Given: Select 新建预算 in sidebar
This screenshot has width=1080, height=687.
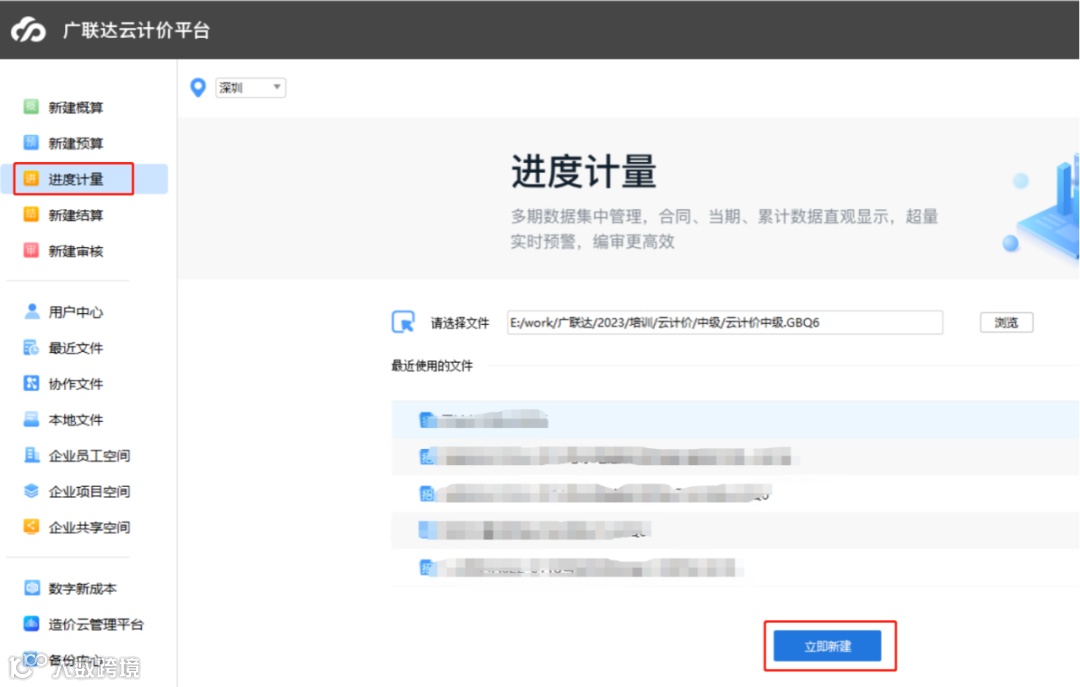Looking at the screenshot, I should pos(76,143).
